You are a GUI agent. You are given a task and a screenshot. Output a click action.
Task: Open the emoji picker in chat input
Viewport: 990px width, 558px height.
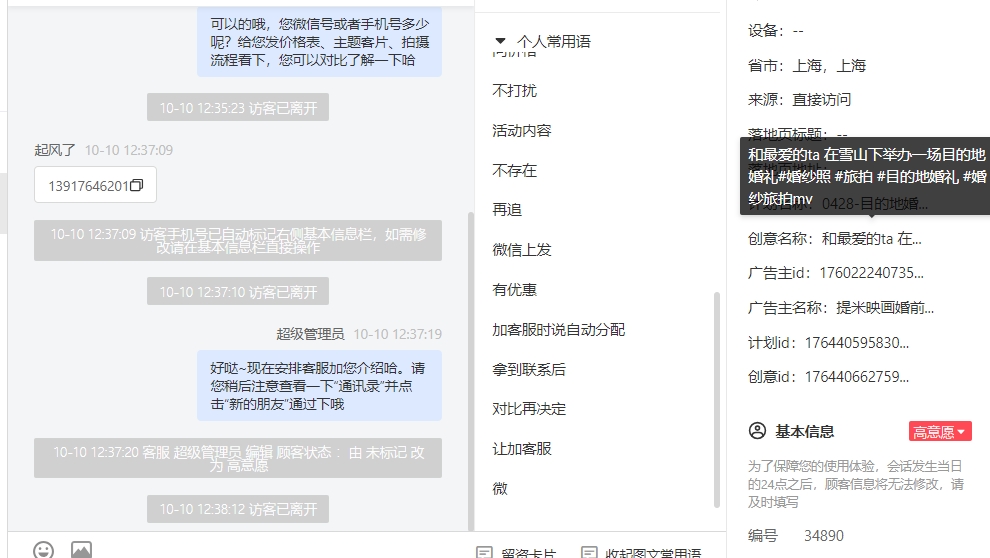coord(44,550)
